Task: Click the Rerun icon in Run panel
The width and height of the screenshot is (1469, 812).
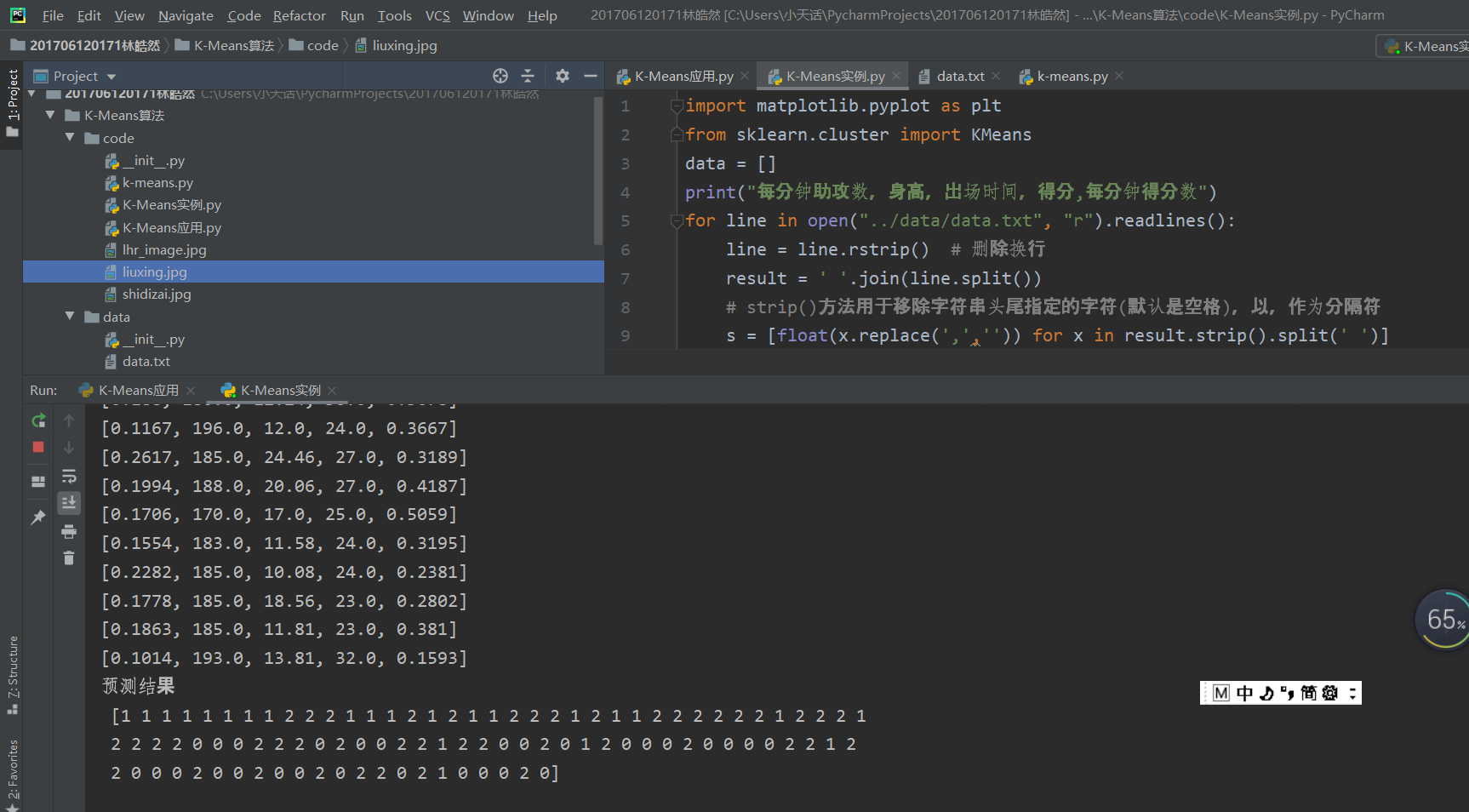Action: pyautogui.click(x=38, y=420)
